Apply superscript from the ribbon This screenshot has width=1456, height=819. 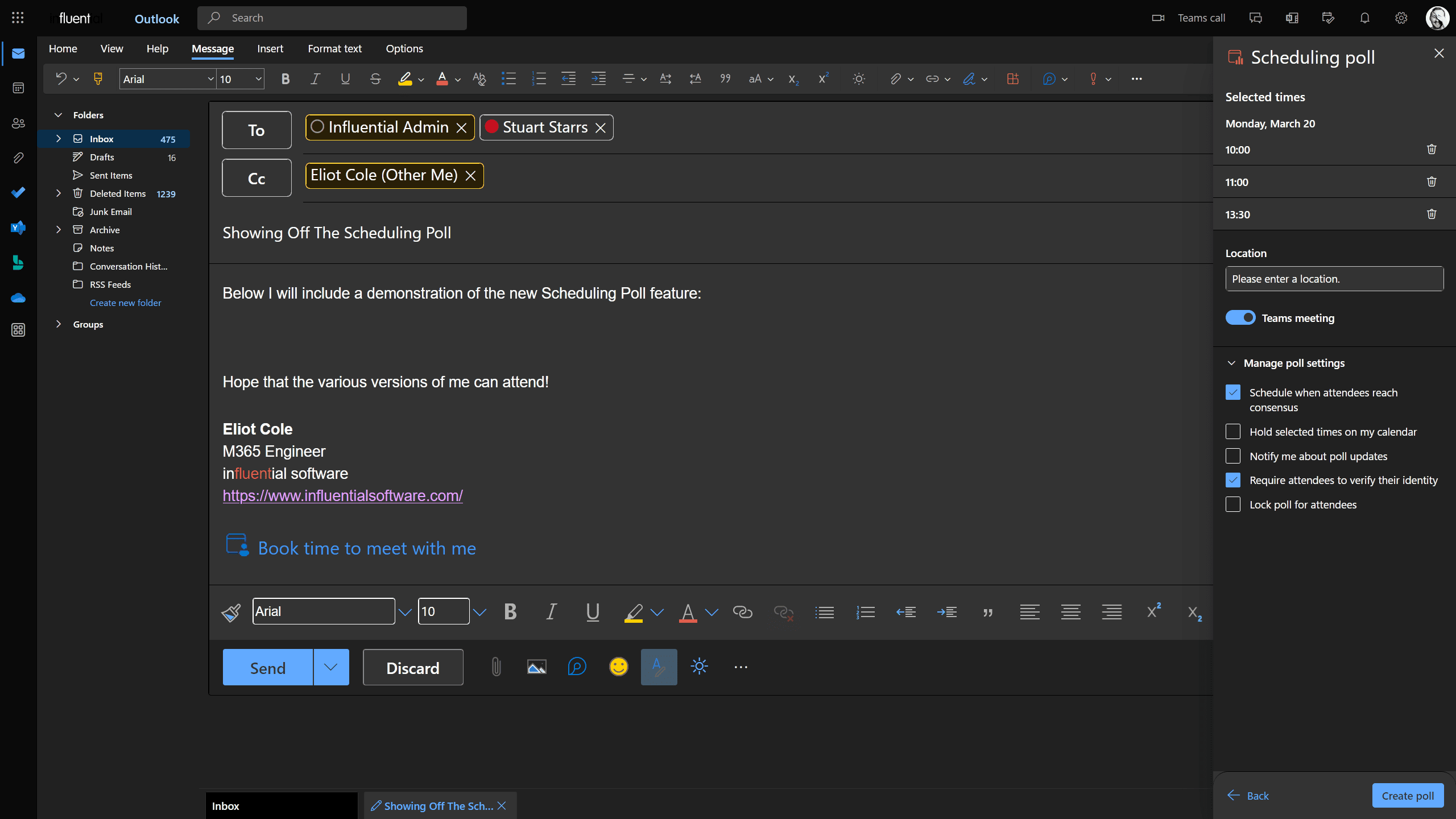[x=823, y=78]
